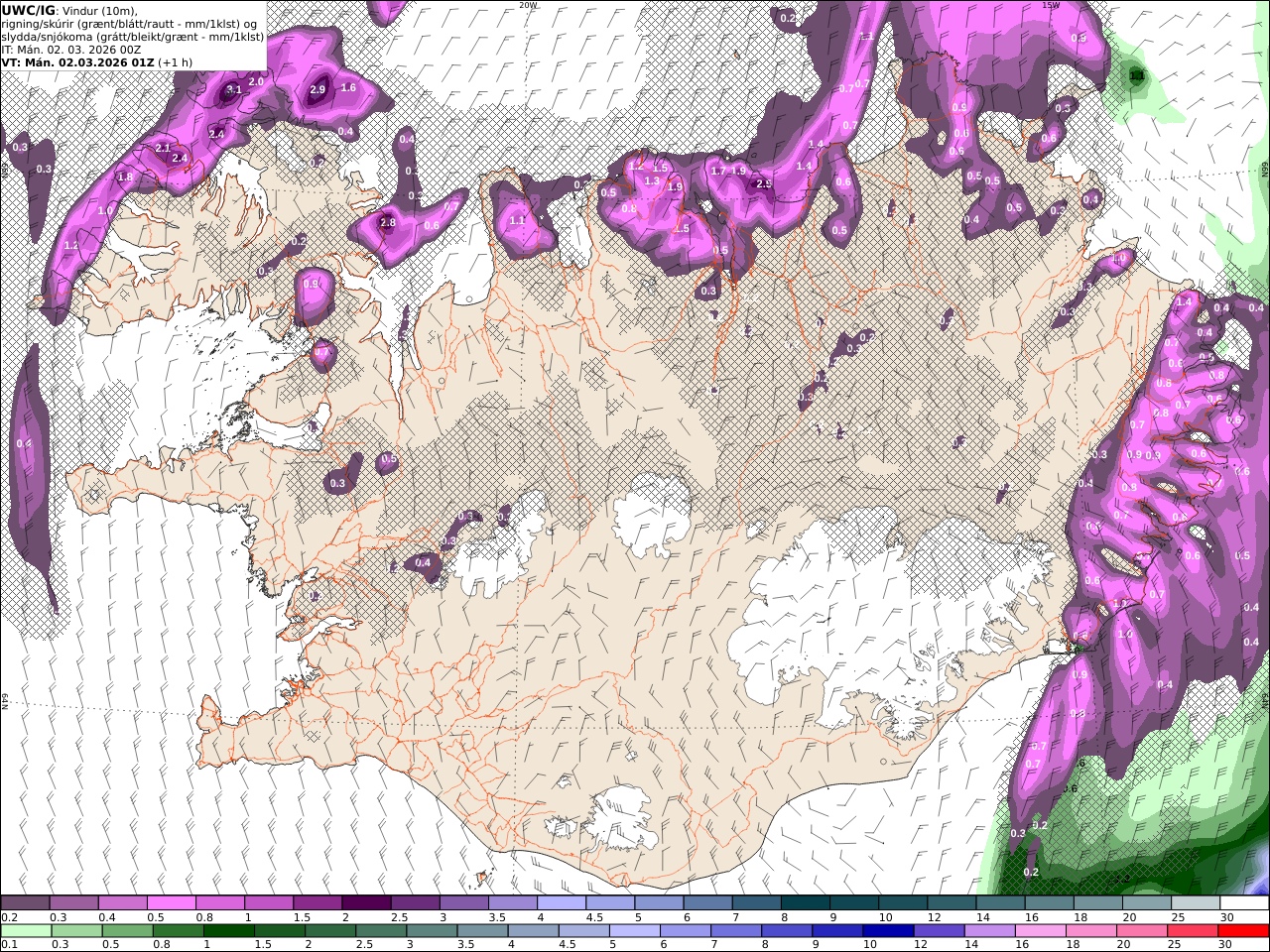1270x952 pixels.
Task: Click the 2.0 value next to 3.1
Action: click(x=256, y=81)
